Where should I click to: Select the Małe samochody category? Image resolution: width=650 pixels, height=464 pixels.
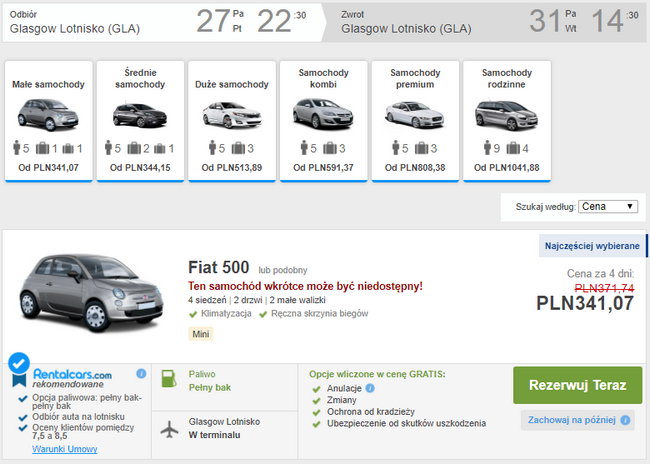(x=49, y=121)
